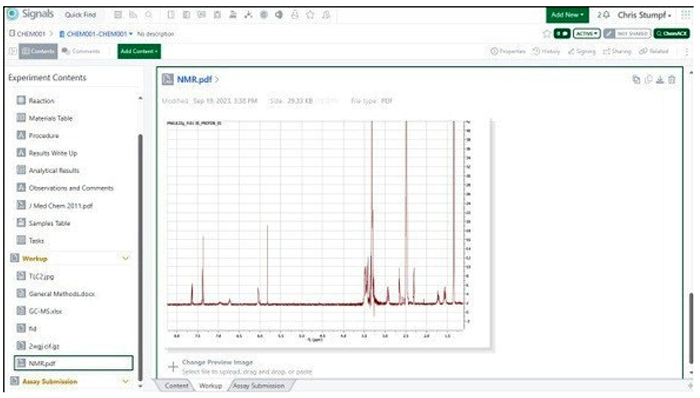The image size is (700, 398).
Task: Click the star icon in top toolbar
Action: (310, 15)
